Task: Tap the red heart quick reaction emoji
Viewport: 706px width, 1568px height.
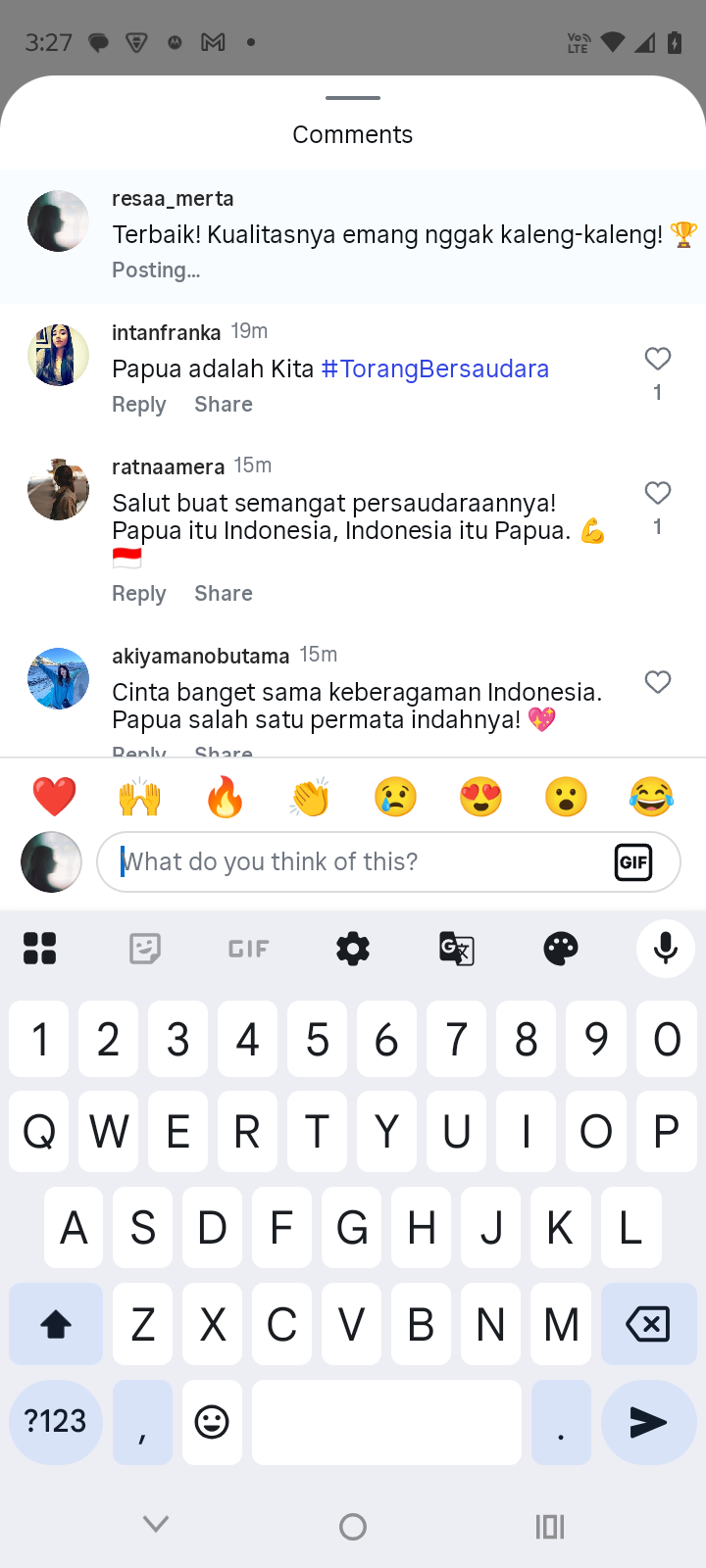Action: pyautogui.click(x=55, y=797)
